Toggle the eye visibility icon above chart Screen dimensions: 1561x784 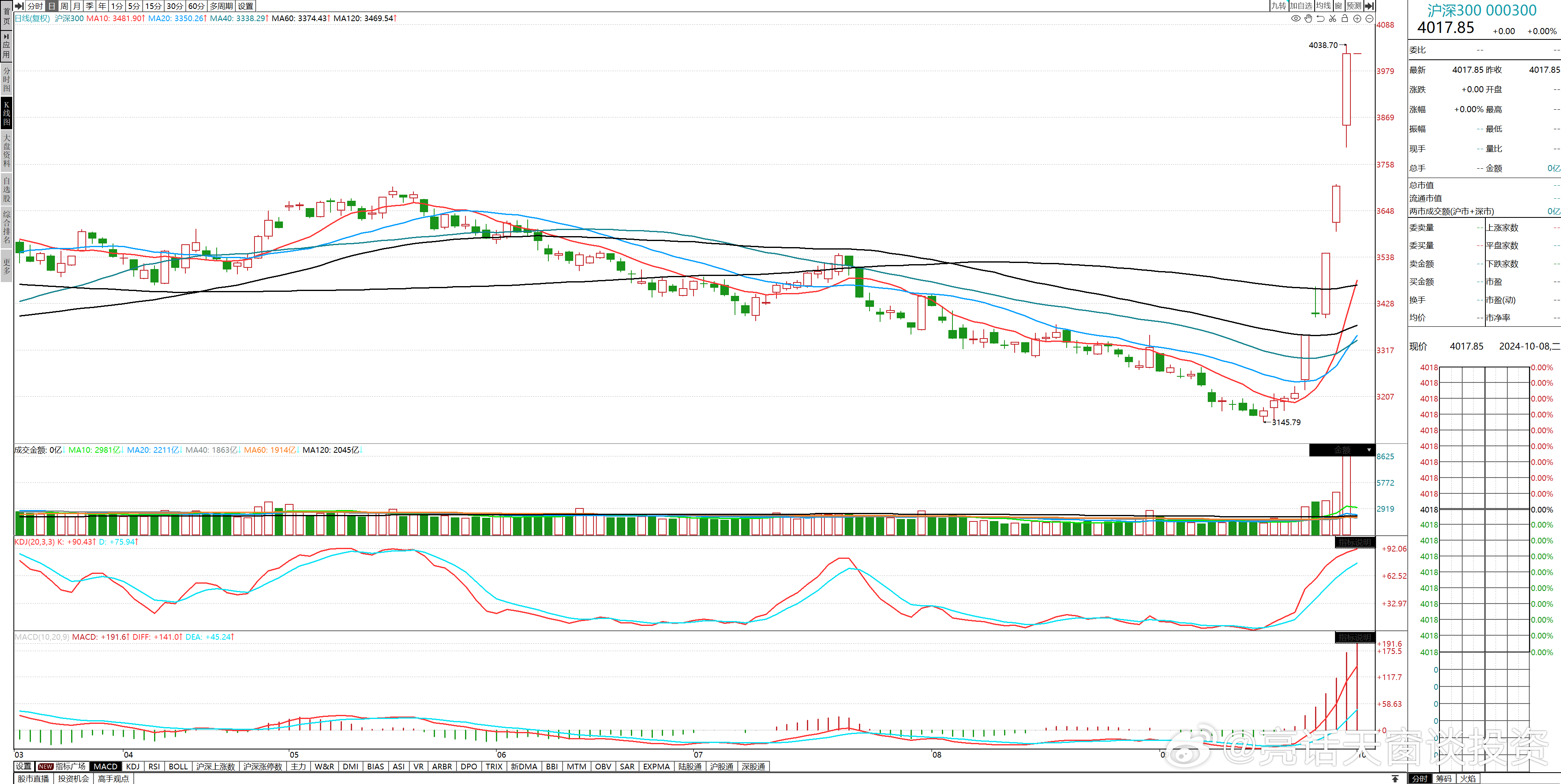click(x=1296, y=18)
